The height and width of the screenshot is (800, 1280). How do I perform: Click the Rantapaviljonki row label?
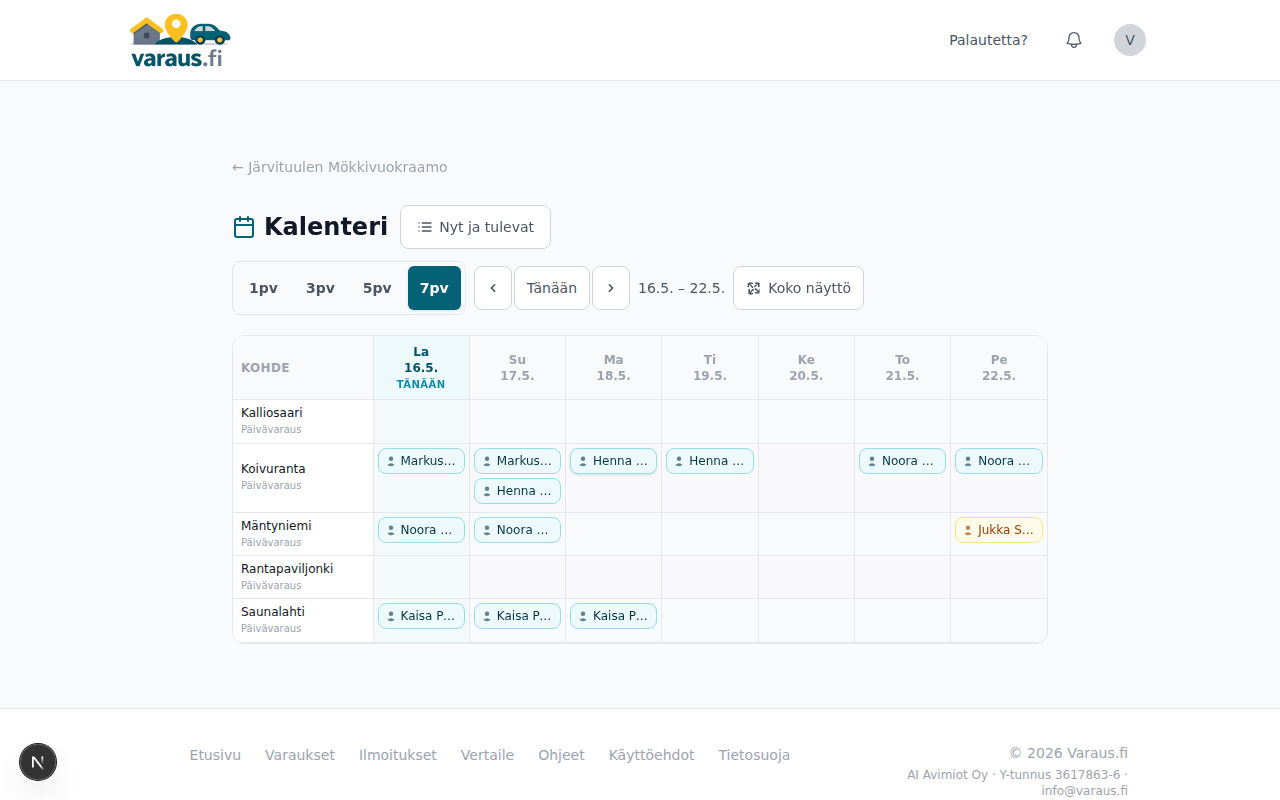[x=287, y=569]
